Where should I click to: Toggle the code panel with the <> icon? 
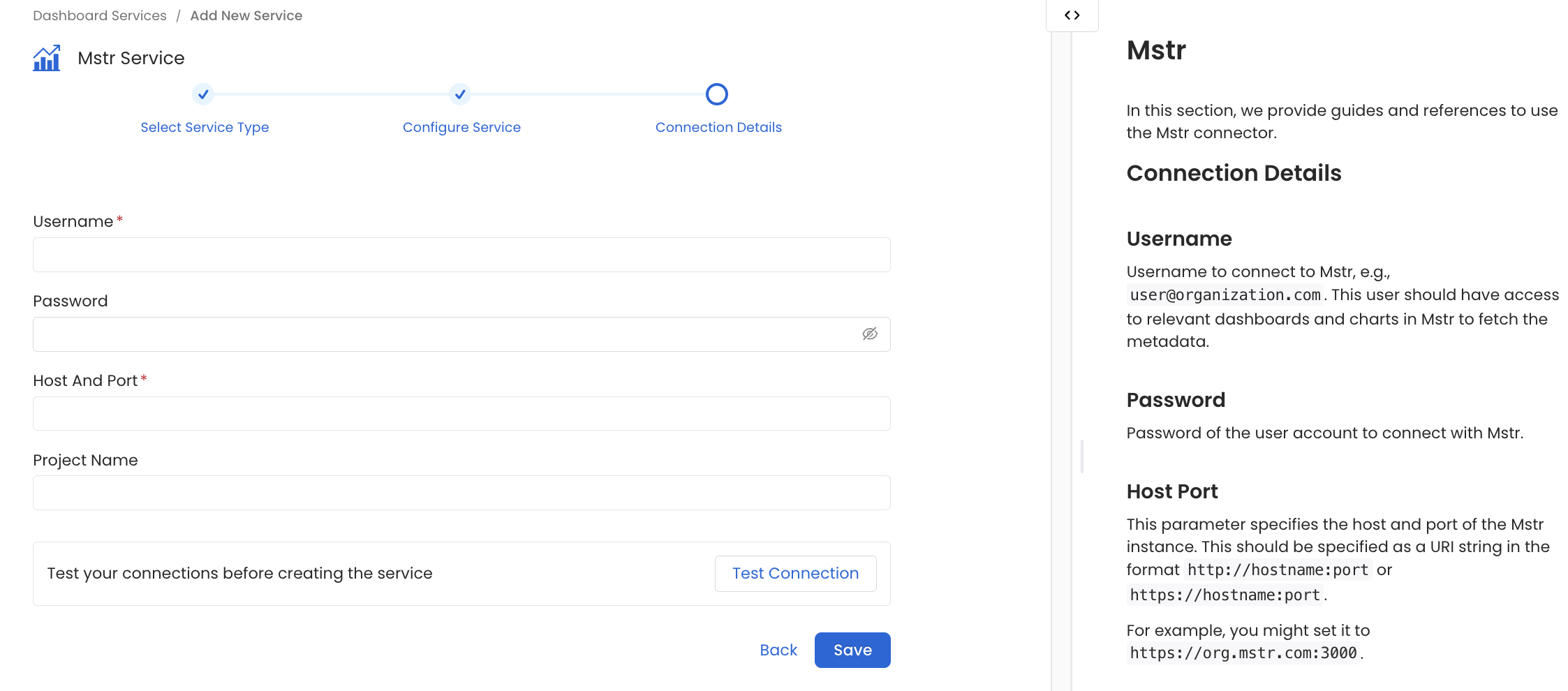(1072, 15)
